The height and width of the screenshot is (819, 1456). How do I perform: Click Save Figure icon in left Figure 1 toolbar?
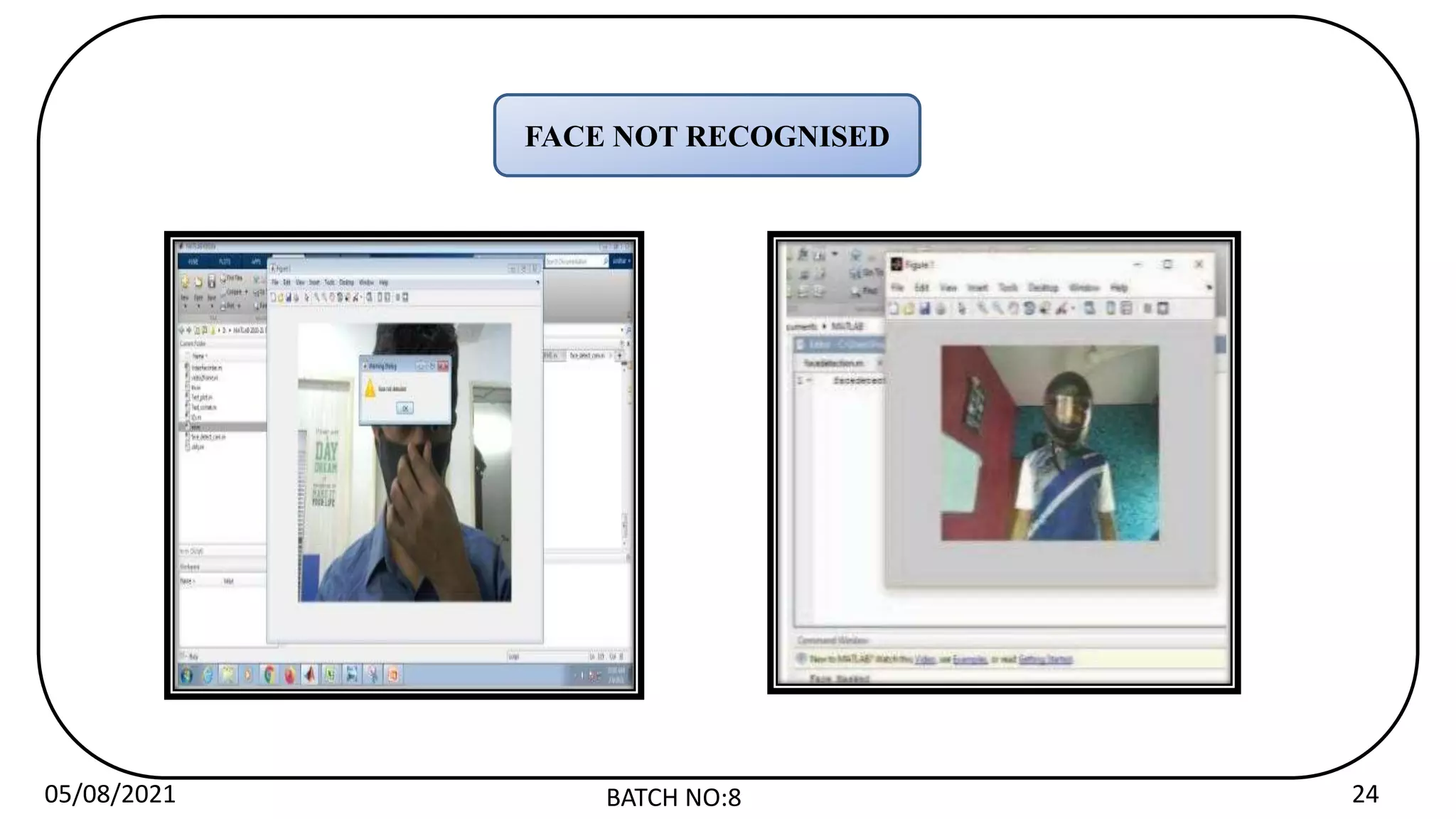tap(289, 297)
